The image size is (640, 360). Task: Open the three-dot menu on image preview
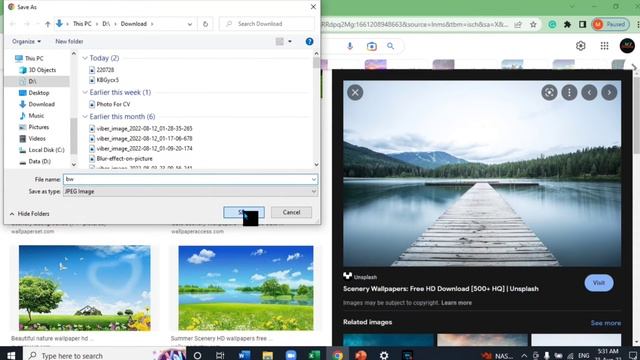click(569, 93)
